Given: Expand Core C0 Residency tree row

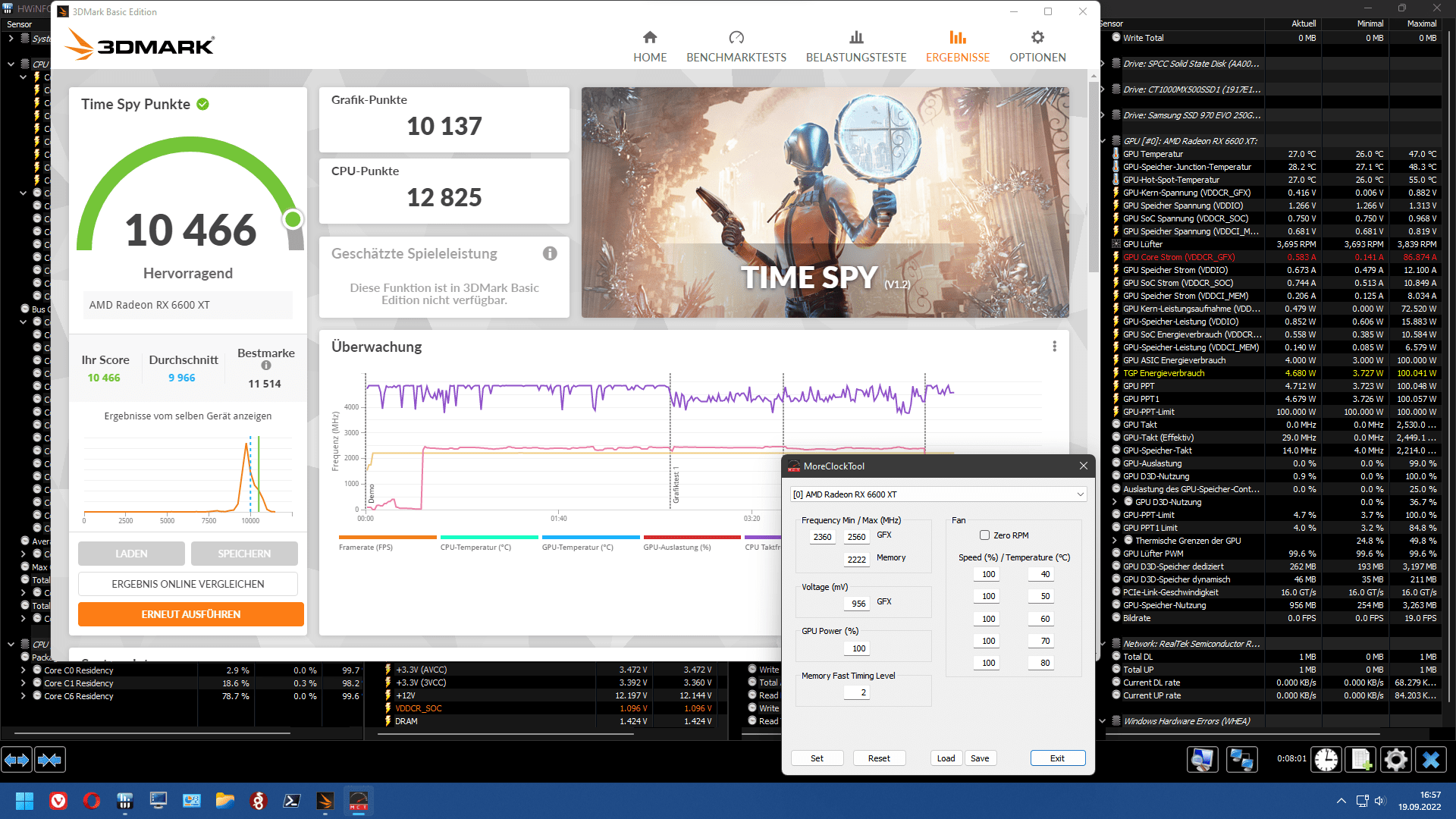Looking at the screenshot, I should point(23,670).
